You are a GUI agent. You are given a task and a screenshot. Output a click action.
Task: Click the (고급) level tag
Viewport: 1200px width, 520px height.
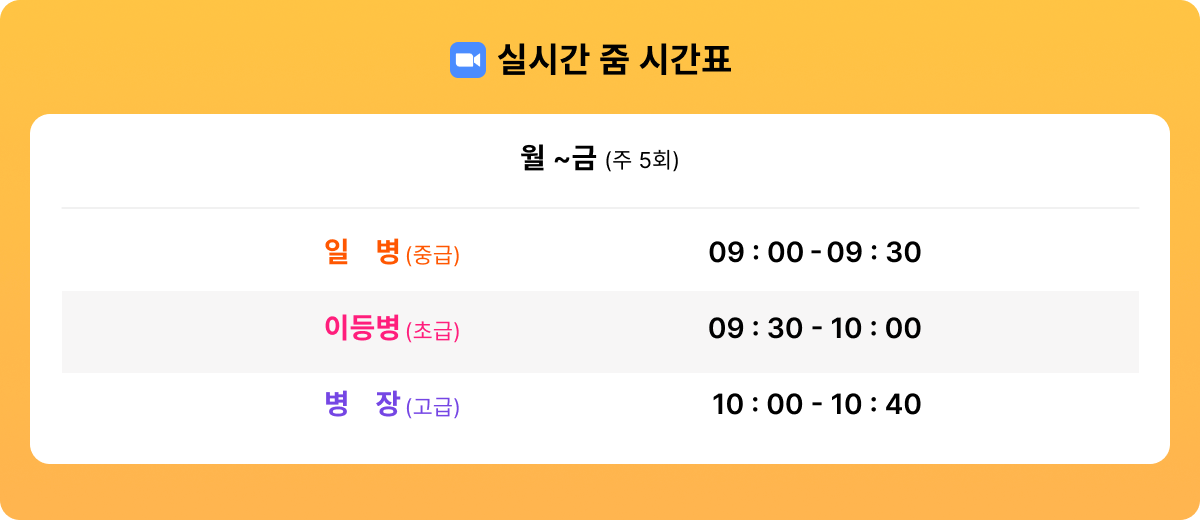pos(433,407)
